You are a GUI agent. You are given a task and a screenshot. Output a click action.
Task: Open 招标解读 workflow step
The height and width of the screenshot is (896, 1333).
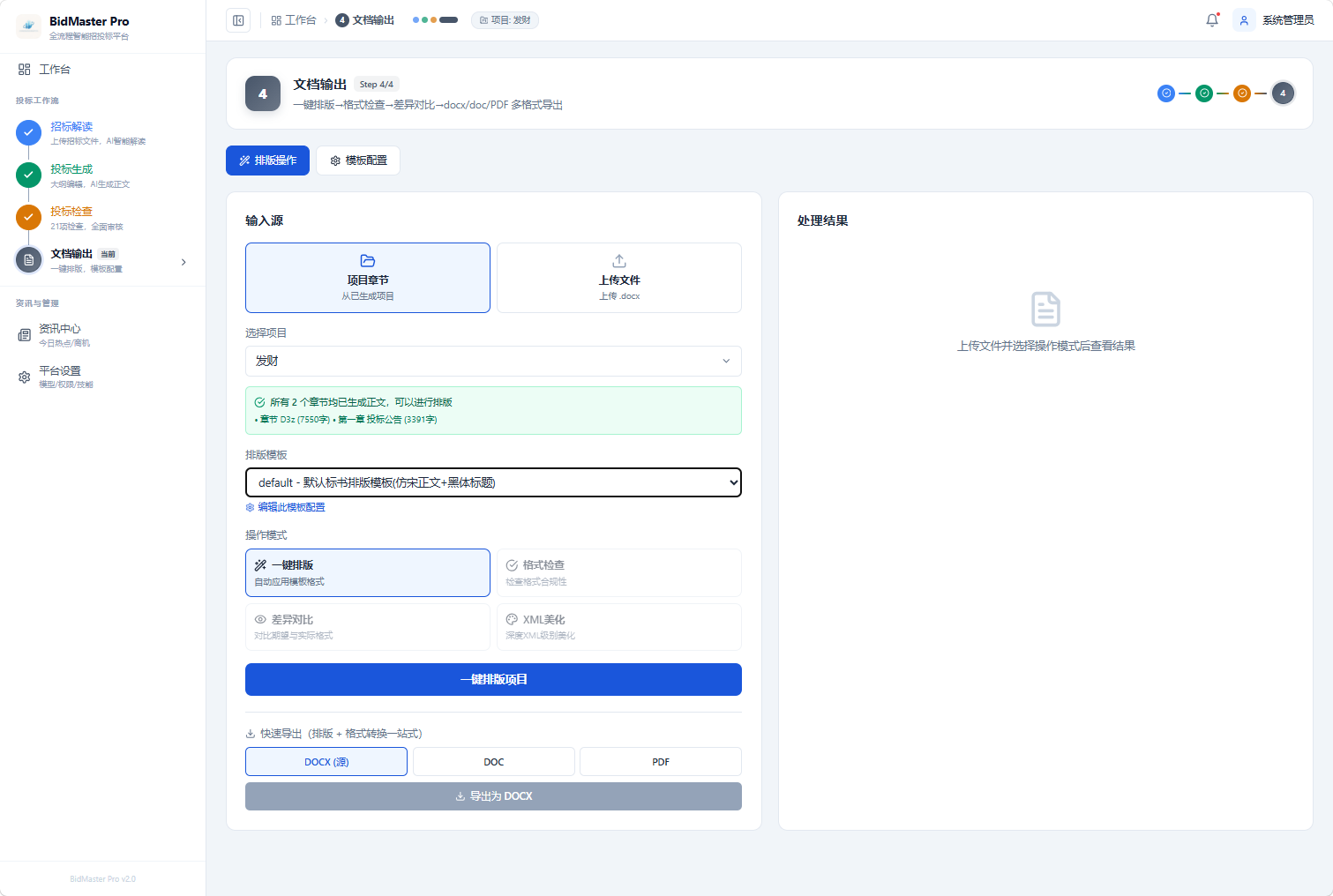(x=102, y=133)
